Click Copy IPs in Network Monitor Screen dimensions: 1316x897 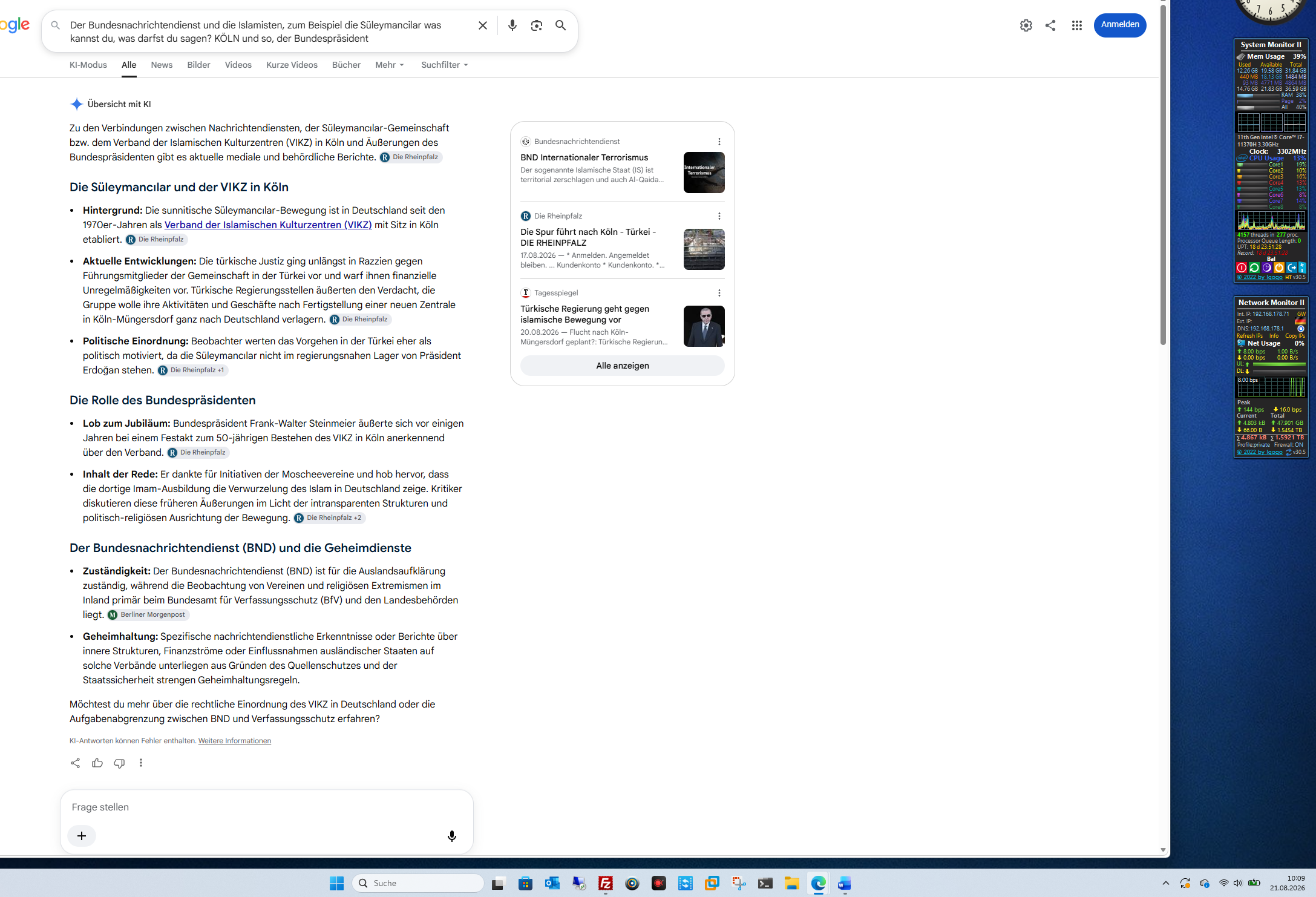pyautogui.click(x=1295, y=336)
